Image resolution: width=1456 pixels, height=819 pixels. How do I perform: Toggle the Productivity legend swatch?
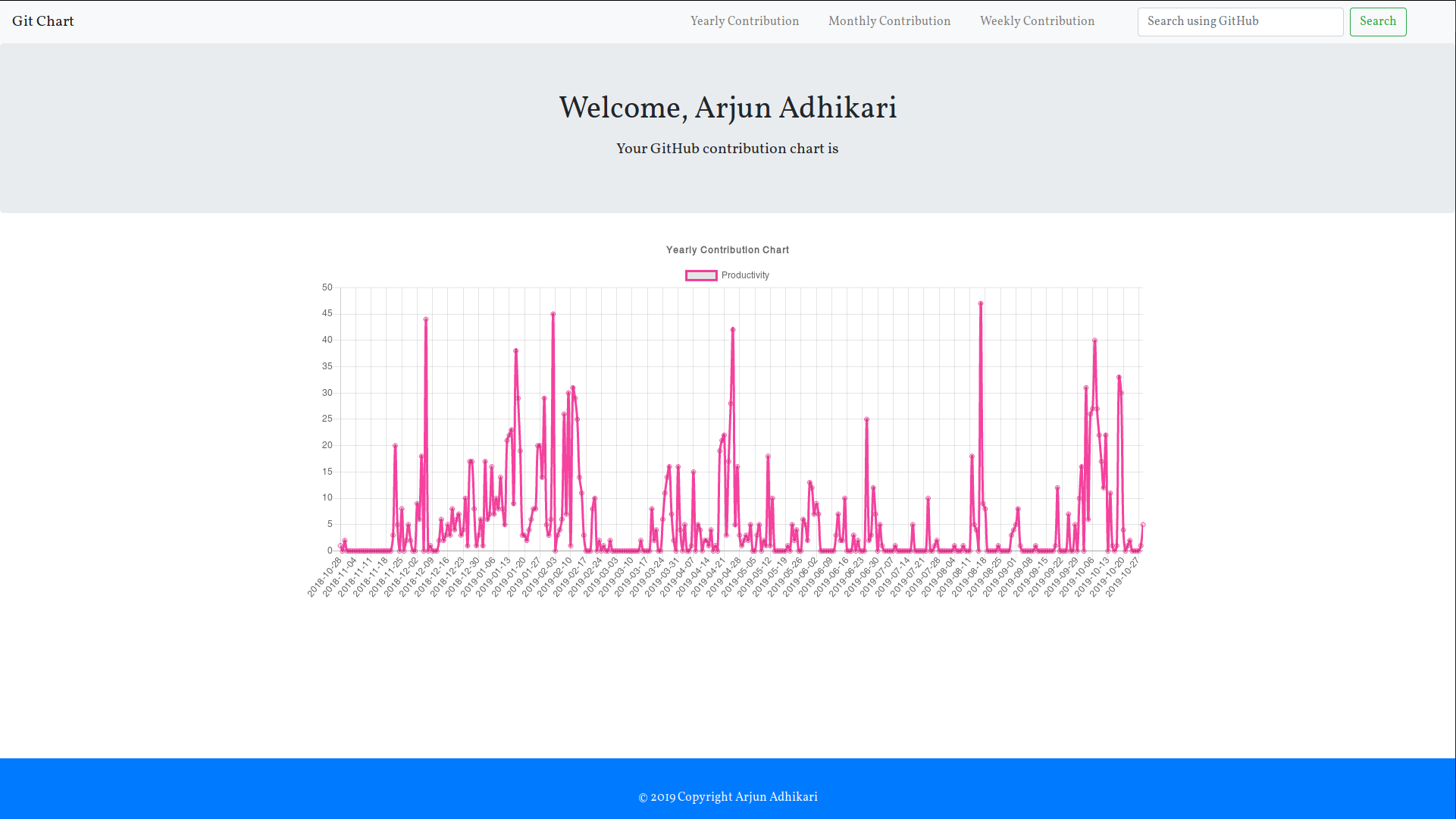(701, 275)
